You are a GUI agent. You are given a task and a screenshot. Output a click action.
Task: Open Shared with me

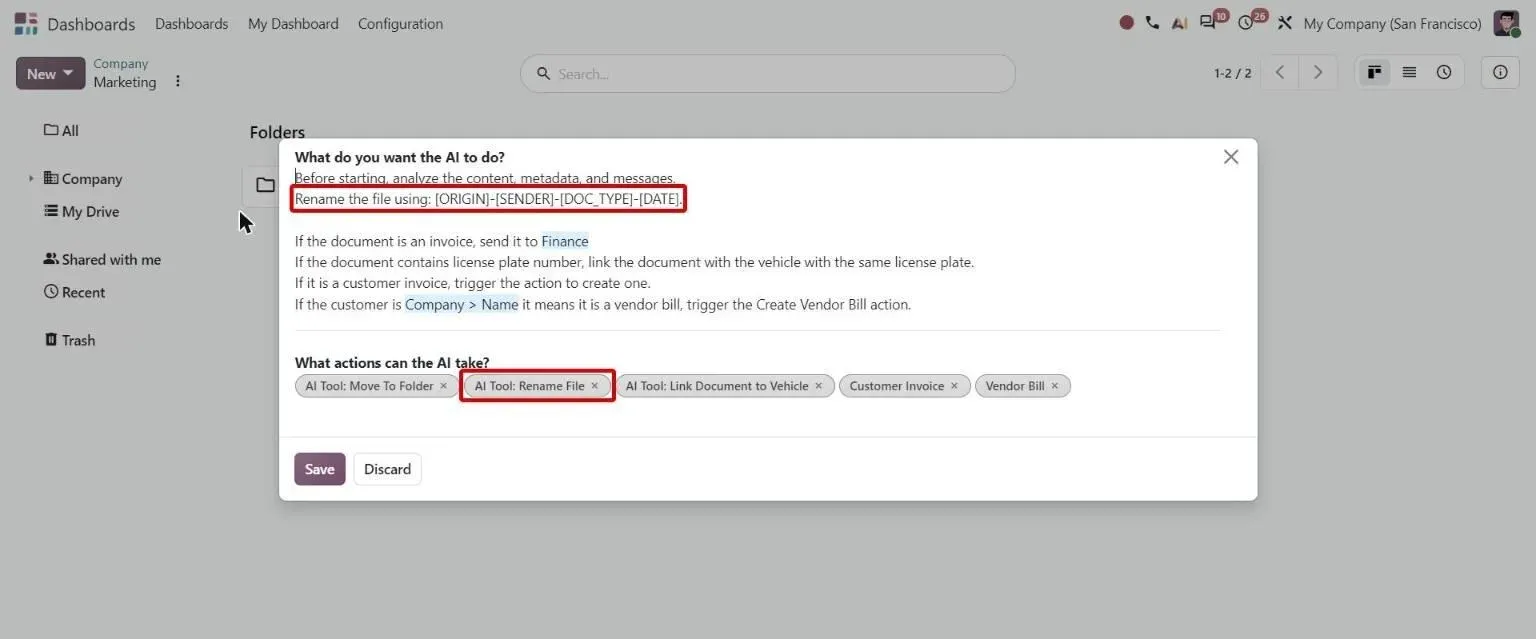pos(102,259)
